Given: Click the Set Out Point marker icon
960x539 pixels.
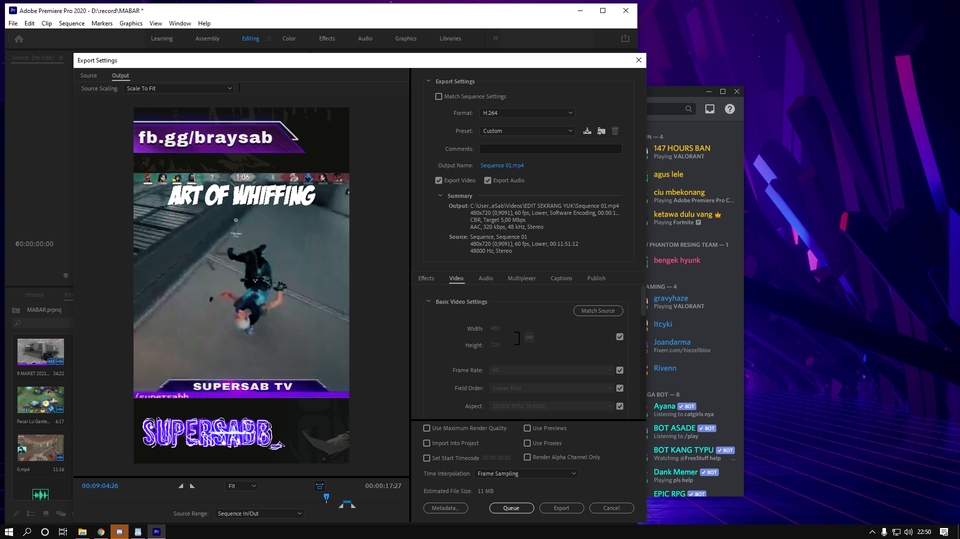Looking at the screenshot, I should coord(193,486).
